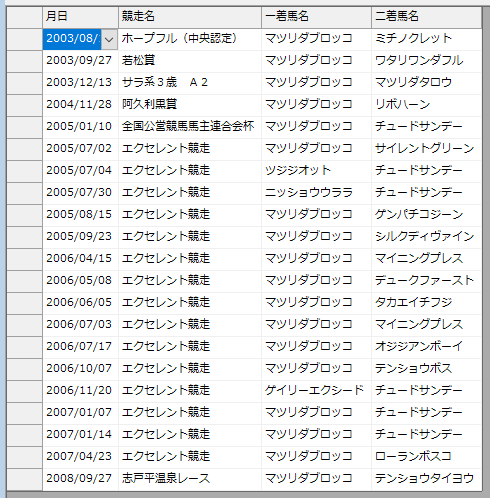The image size is (490, 498).
Task: Click the cell サラ系3歳 A2
Action: click(x=190, y=83)
